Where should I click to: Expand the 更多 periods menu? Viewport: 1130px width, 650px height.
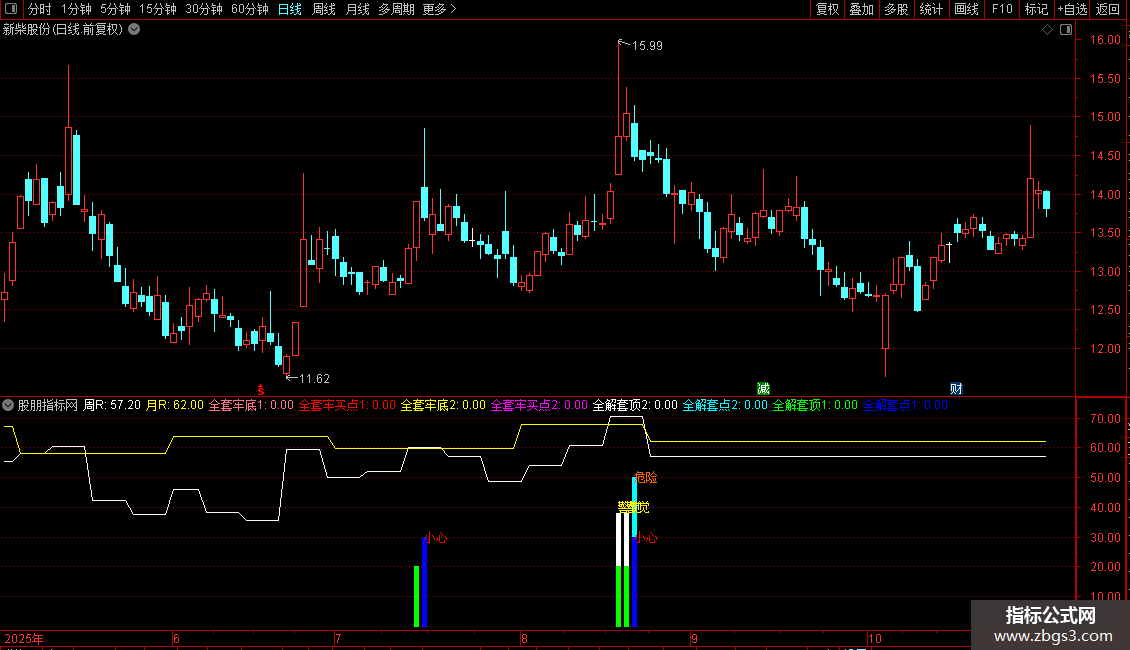[439, 9]
